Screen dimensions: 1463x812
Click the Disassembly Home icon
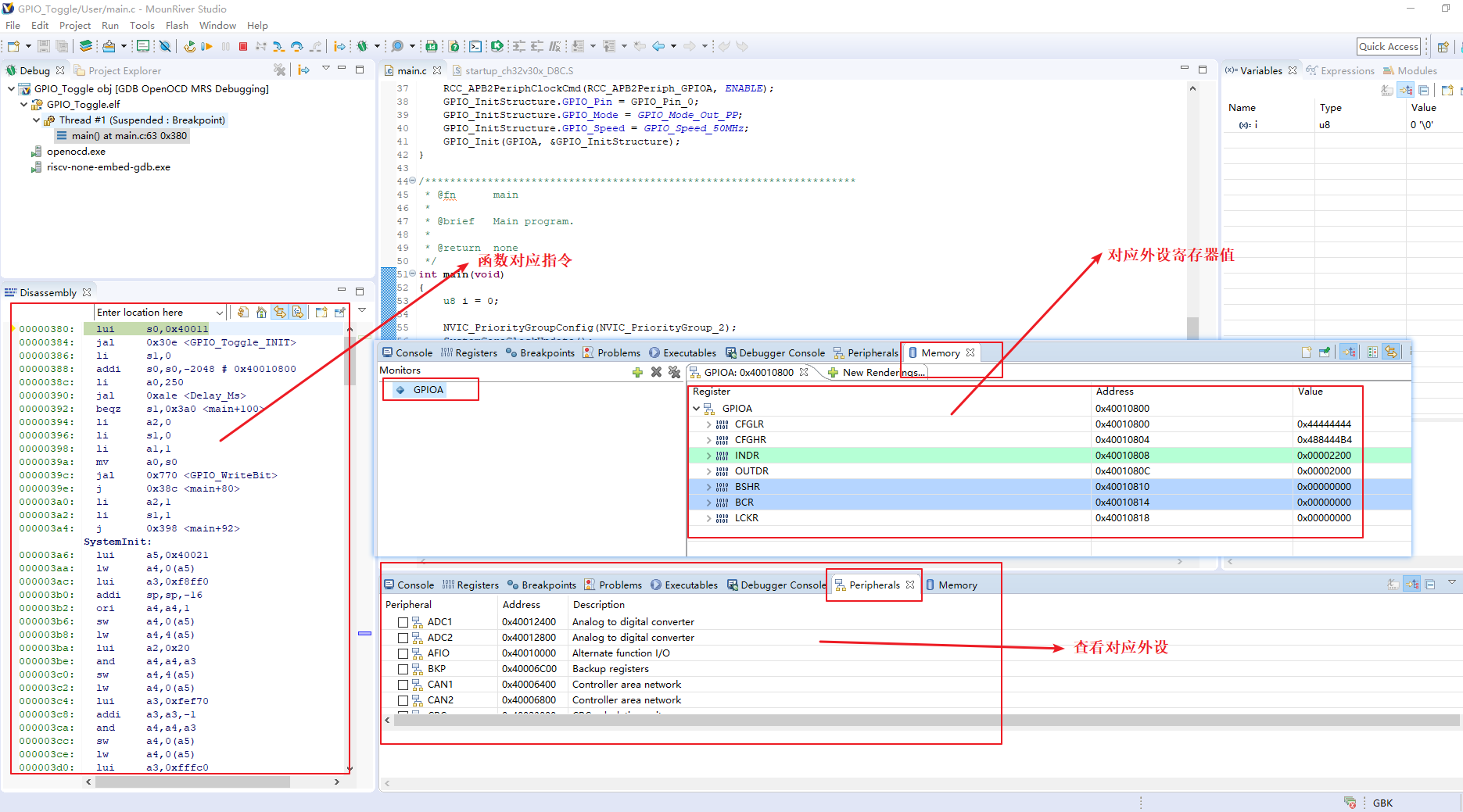click(x=261, y=312)
